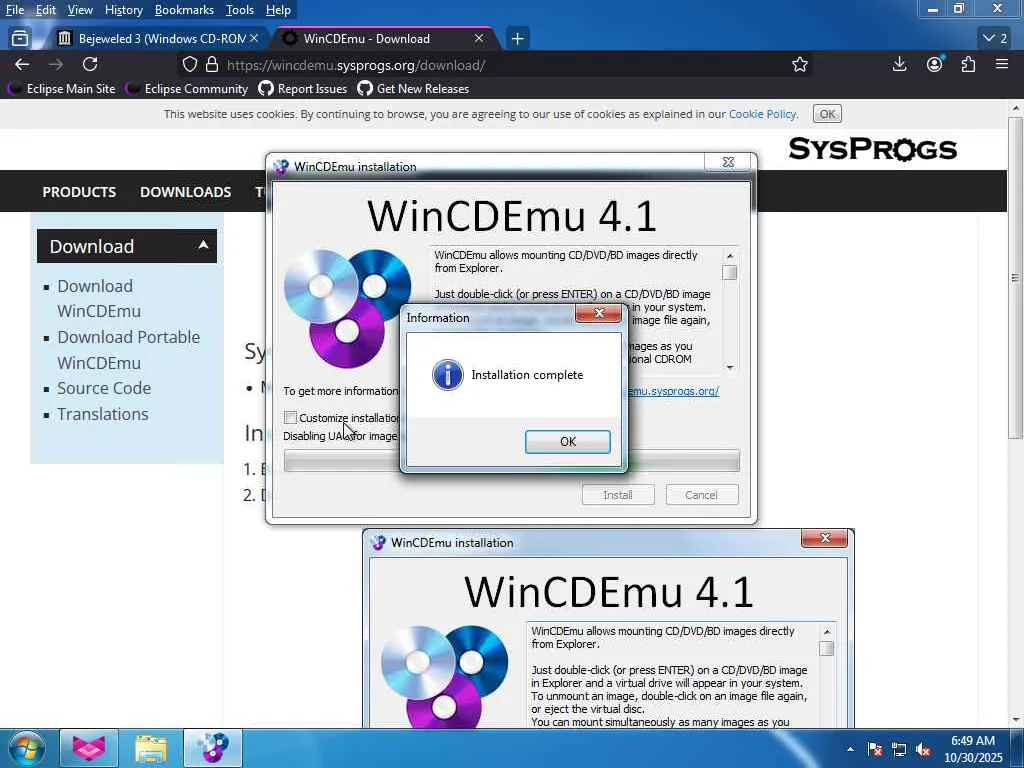The width and height of the screenshot is (1024, 768).
Task: Reload the current page
Action: (90, 64)
